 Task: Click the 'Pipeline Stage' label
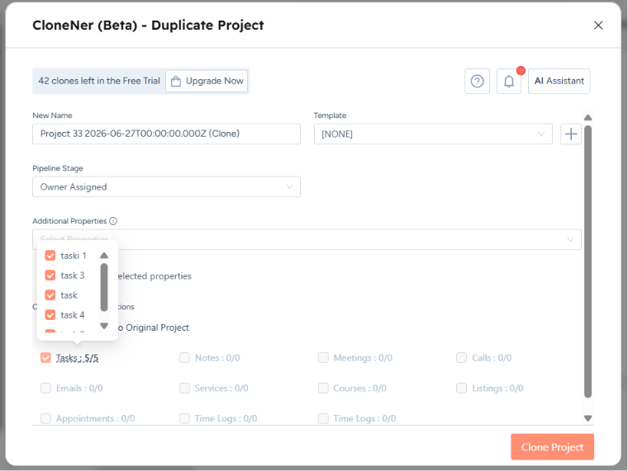(58, 168)
